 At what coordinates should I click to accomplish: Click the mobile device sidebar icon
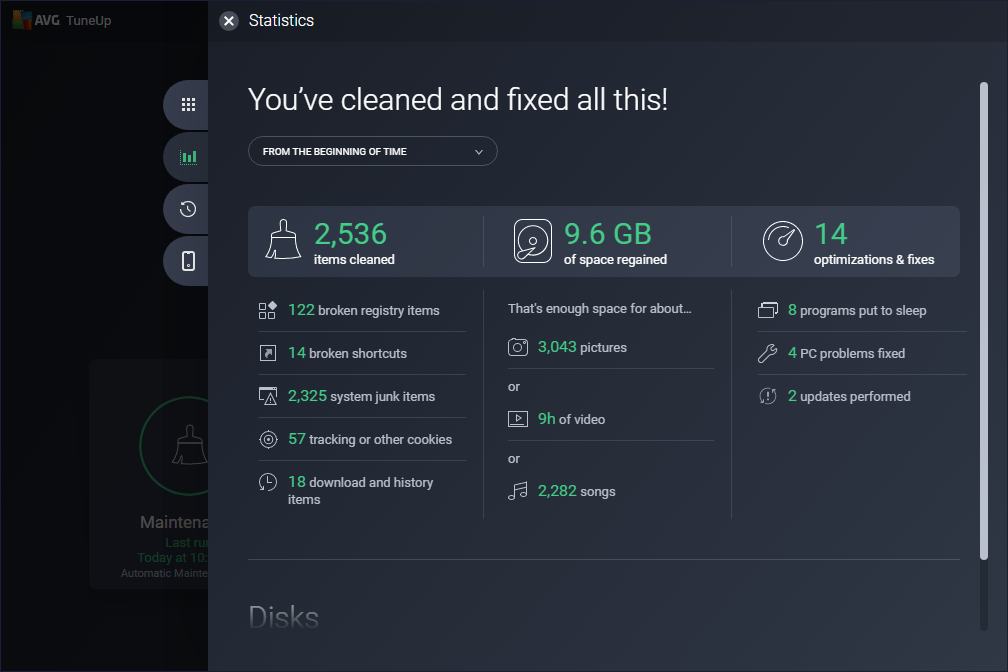coord(186,260)
